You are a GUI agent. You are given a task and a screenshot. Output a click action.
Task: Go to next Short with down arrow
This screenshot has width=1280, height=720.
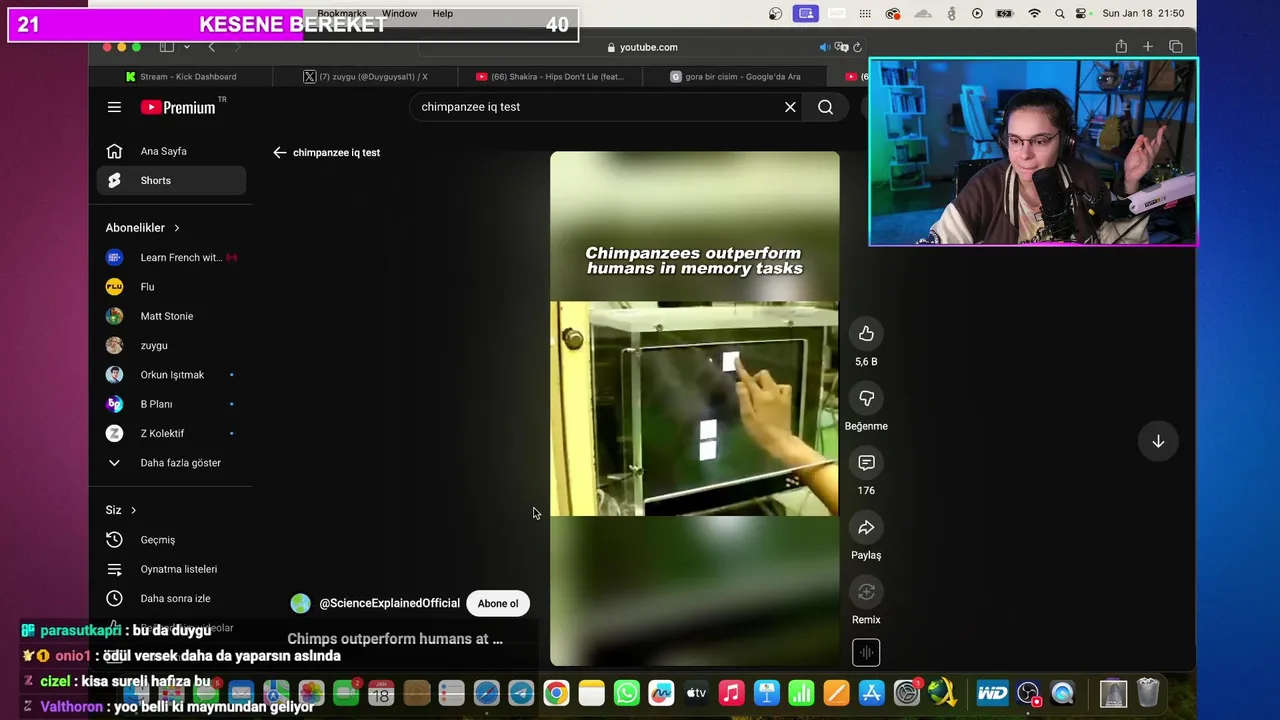(1158, 441)
